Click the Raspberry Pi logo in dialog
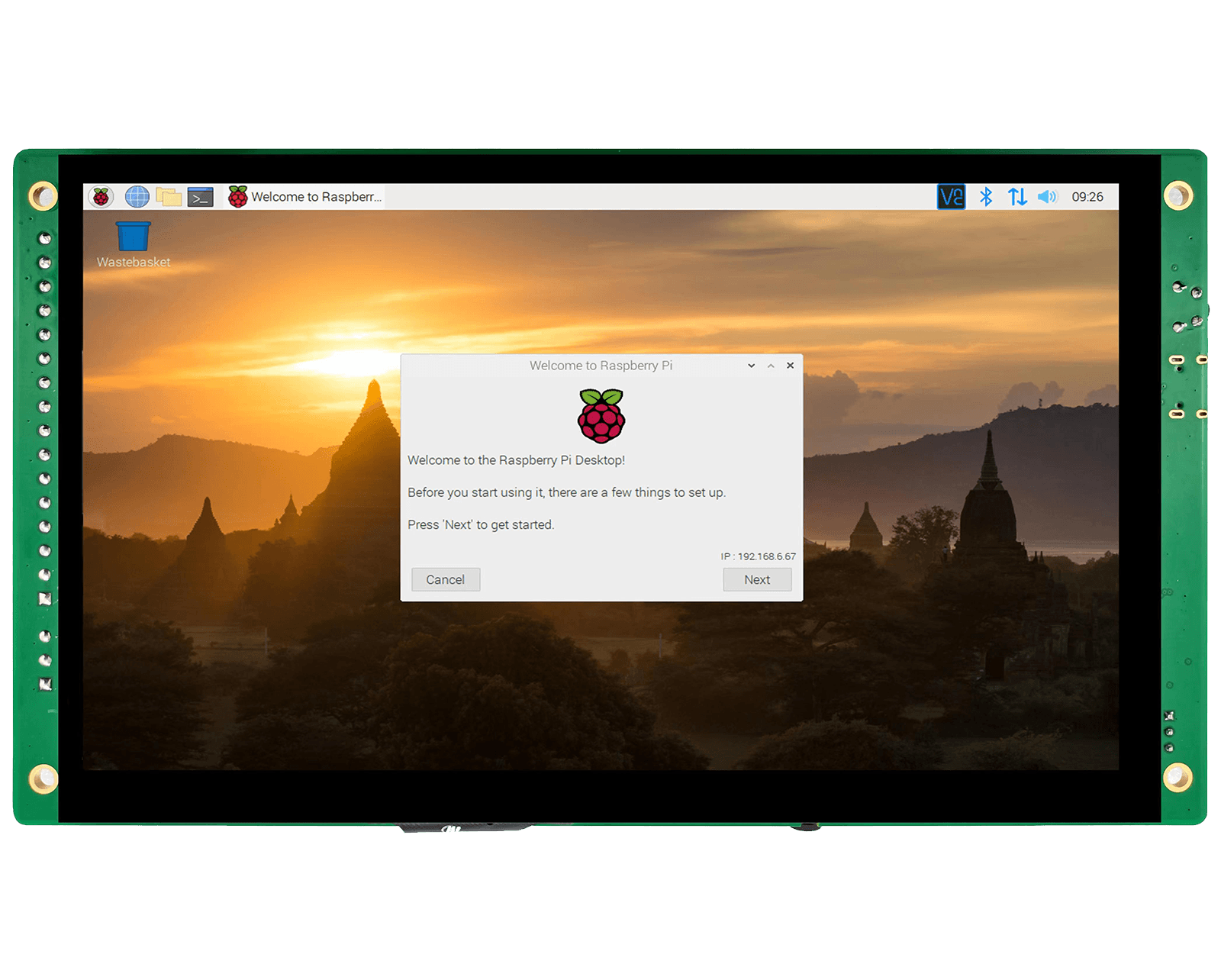This screenshot has width=1221, height=980. (x=601, y=416)
